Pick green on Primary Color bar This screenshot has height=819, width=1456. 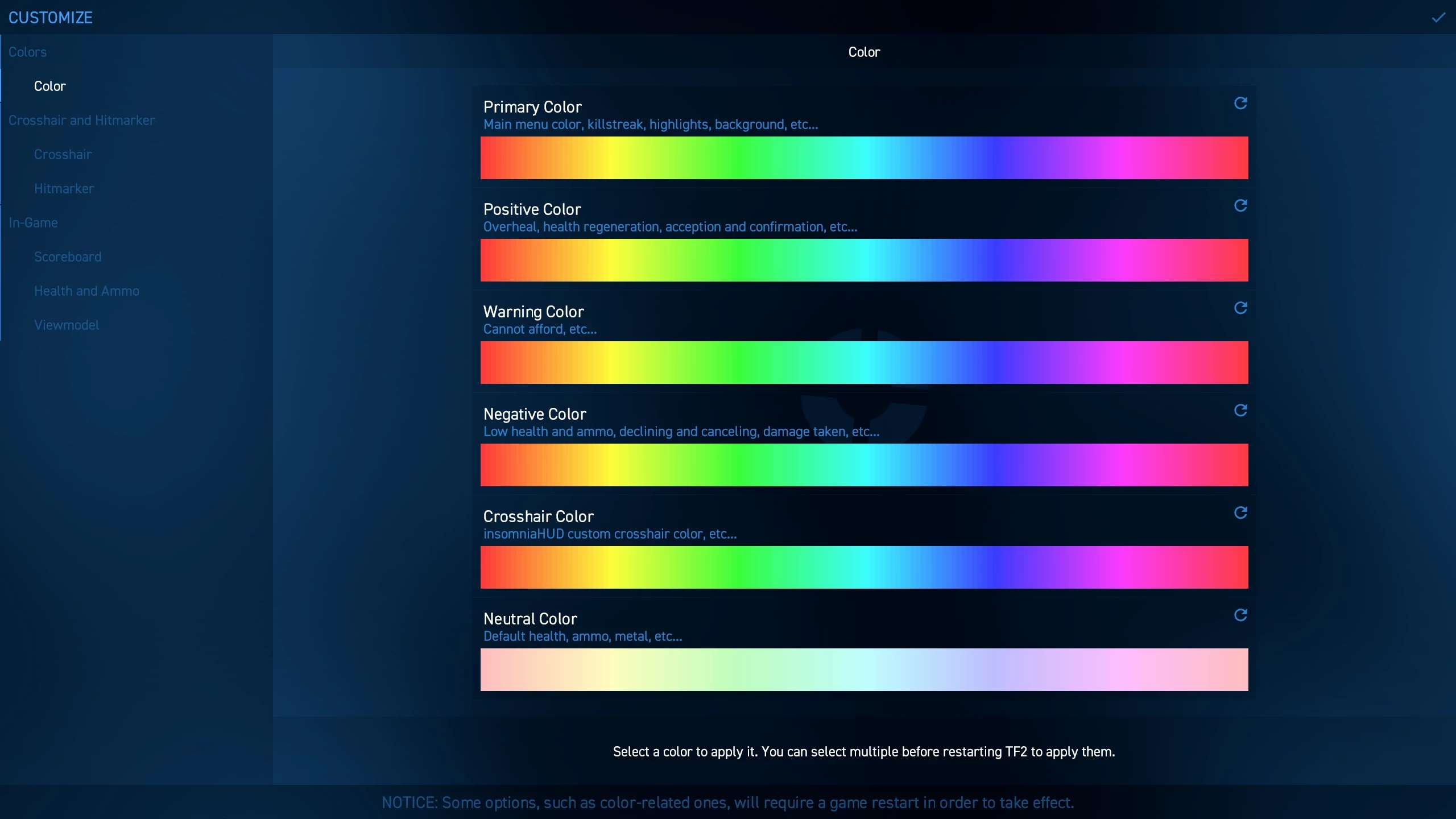(737, 158)
